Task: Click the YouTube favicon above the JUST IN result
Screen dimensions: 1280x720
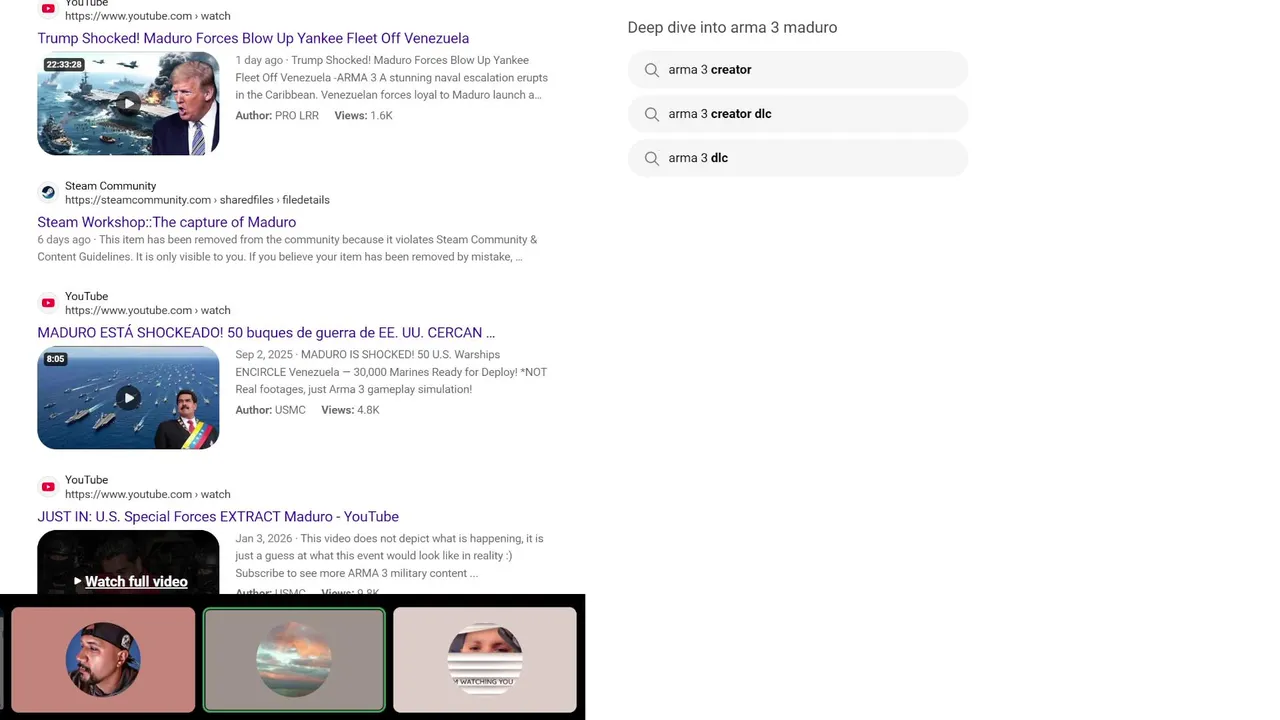Action: [48, 487]
